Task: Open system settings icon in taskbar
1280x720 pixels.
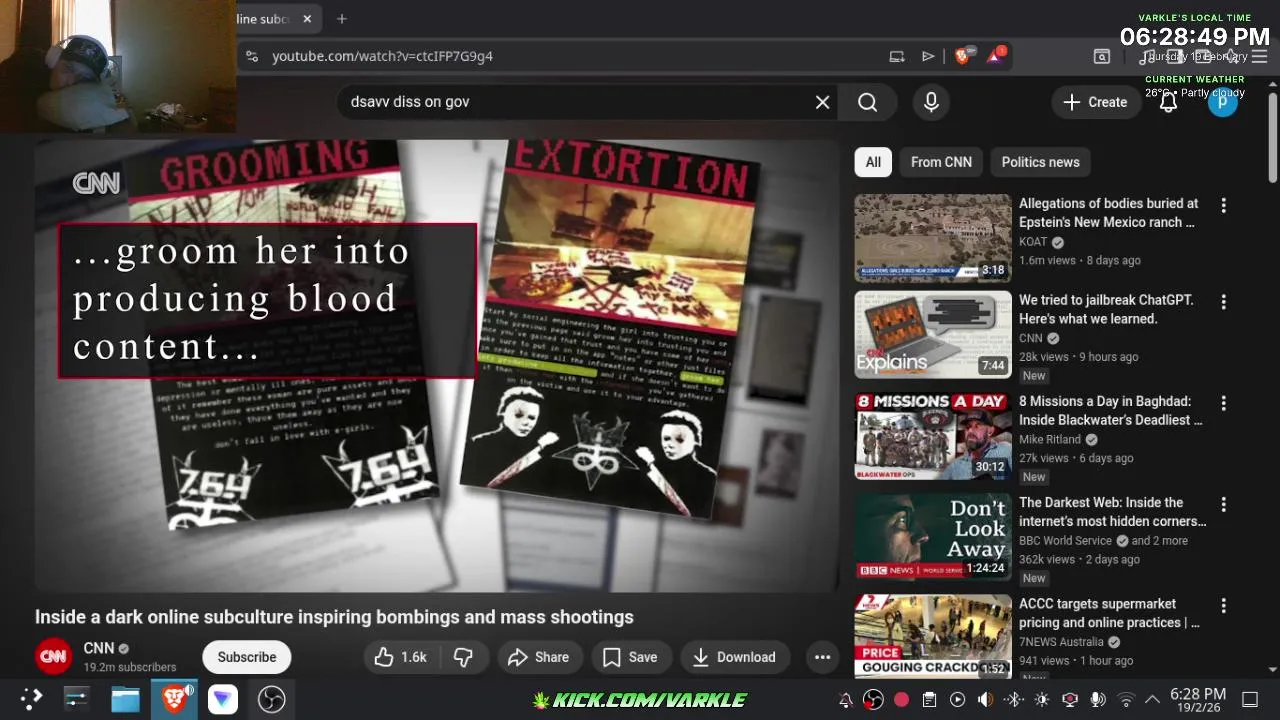Action: (77, 699)
